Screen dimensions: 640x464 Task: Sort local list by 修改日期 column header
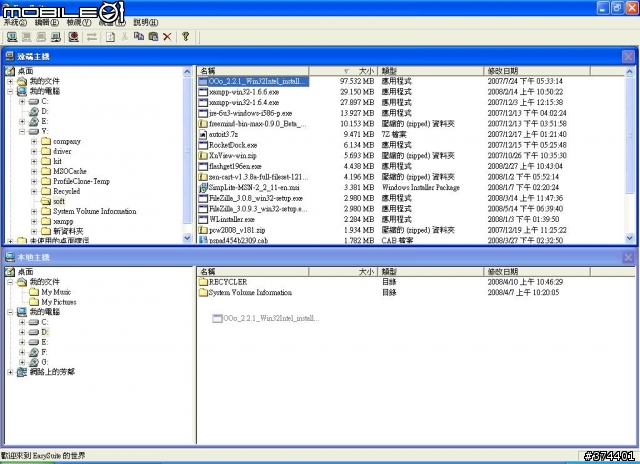tap(537, 272)
